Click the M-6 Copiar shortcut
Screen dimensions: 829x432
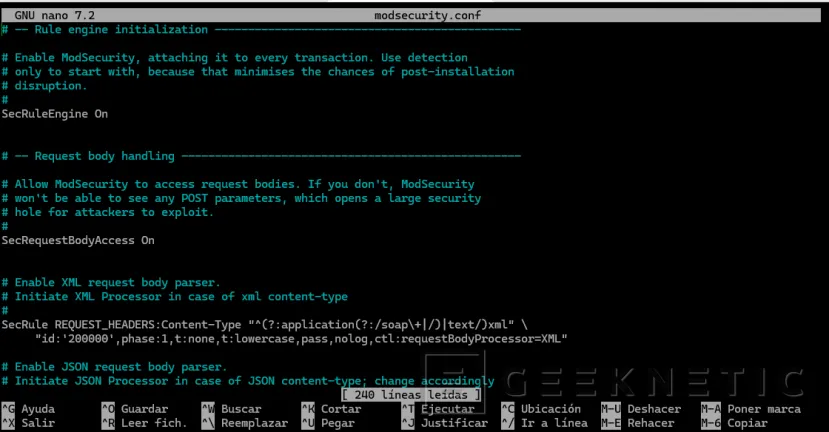pos(734,423)
